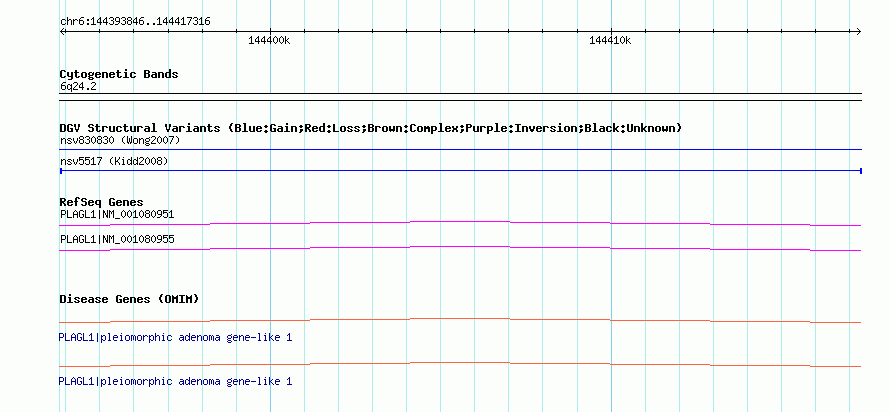Select the DGV Structural Variants track heading
The height and width of the screenshot is (412, 890).
(x=370, y=128)
